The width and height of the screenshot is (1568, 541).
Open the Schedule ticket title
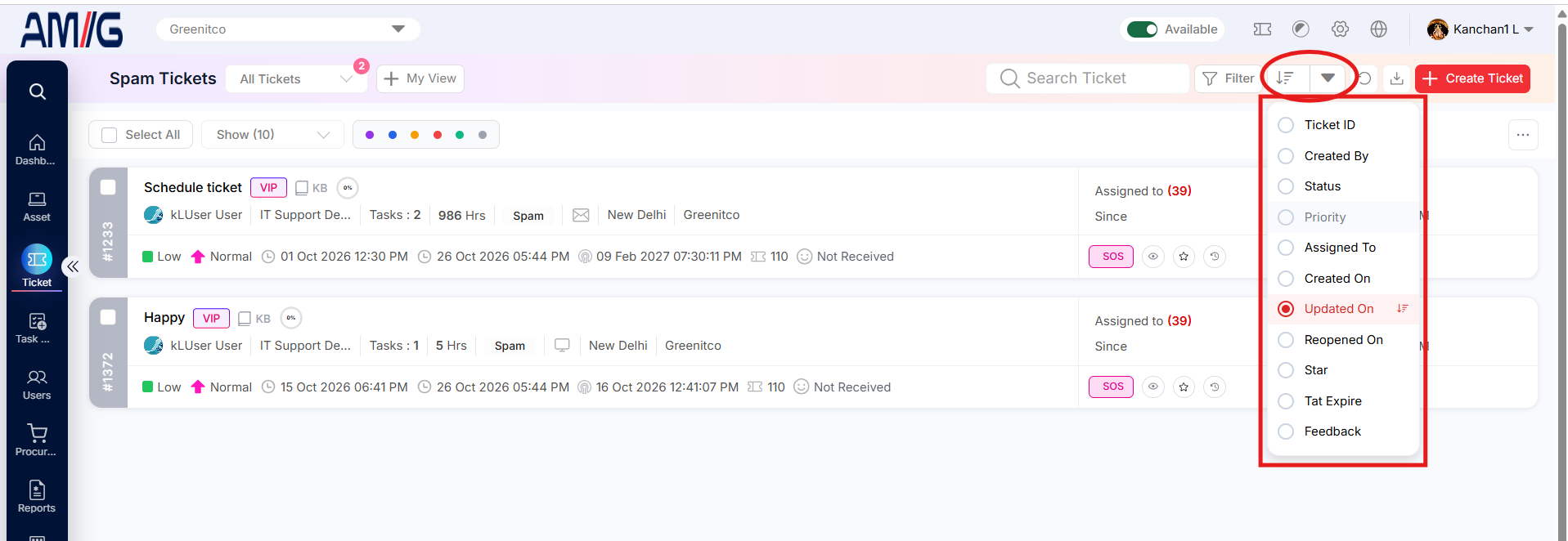pos(193,188)
